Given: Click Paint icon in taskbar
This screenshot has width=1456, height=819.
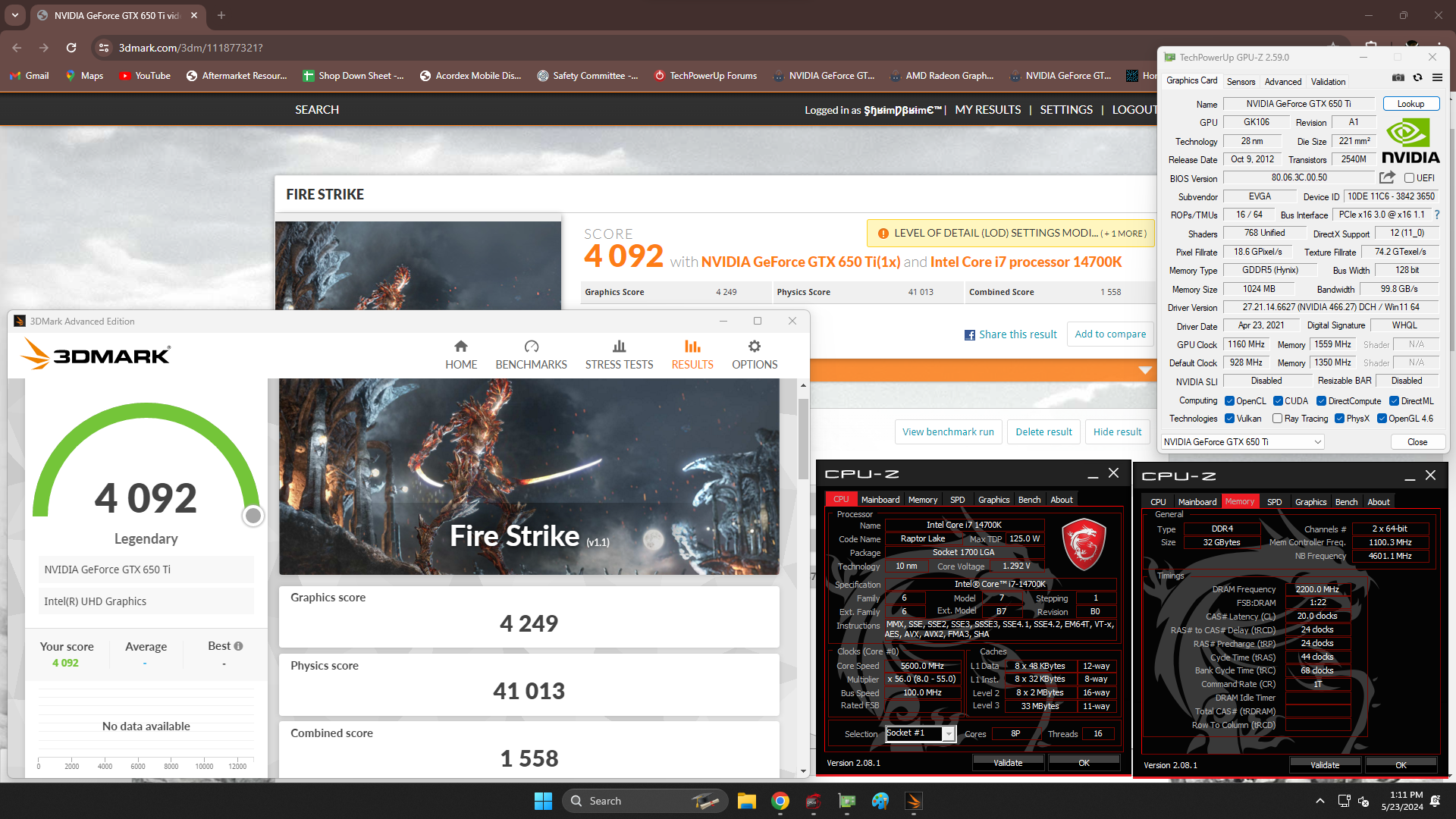Looking at the screenshot, I should (880, 801).
